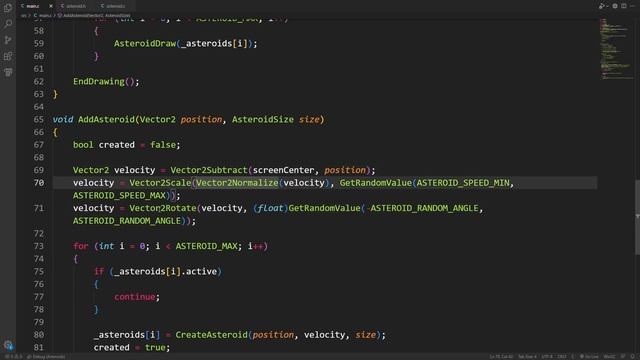This screenshot has width=640, height=360.
Task: Click ASTEROID_SPEED_MIN on line 70
Action: [463, 183]
